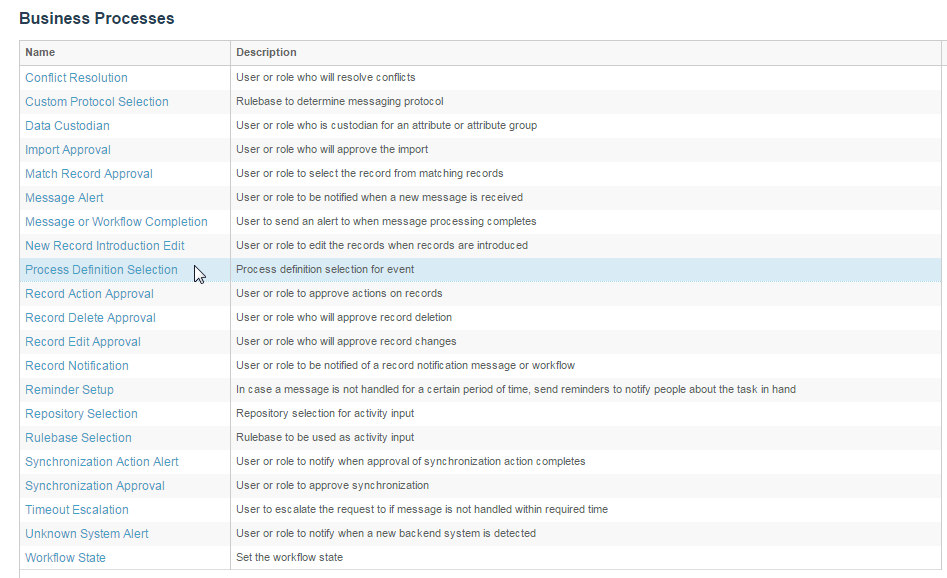Screen dimensions: 947x578
Task: Open the Record Edit Approval link
Action: (83, 342)
